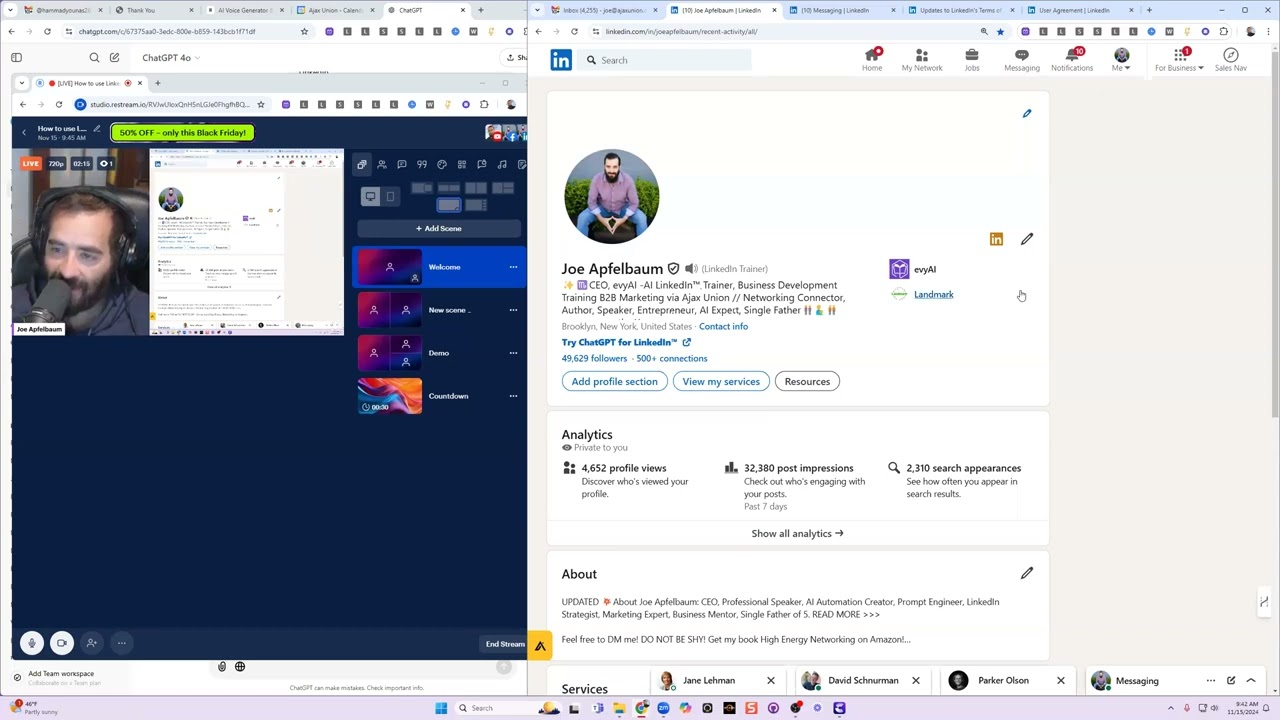Edit the Restream stream title pencil

tap(96, 129)
